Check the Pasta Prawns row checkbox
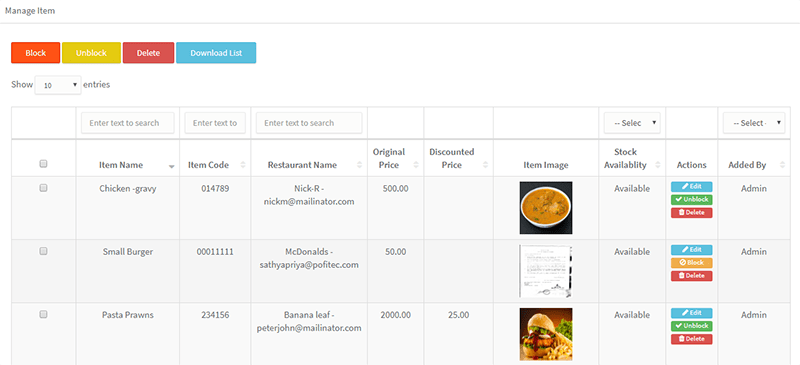Screen dimensions: 800x365 click(x=43, y=314)
